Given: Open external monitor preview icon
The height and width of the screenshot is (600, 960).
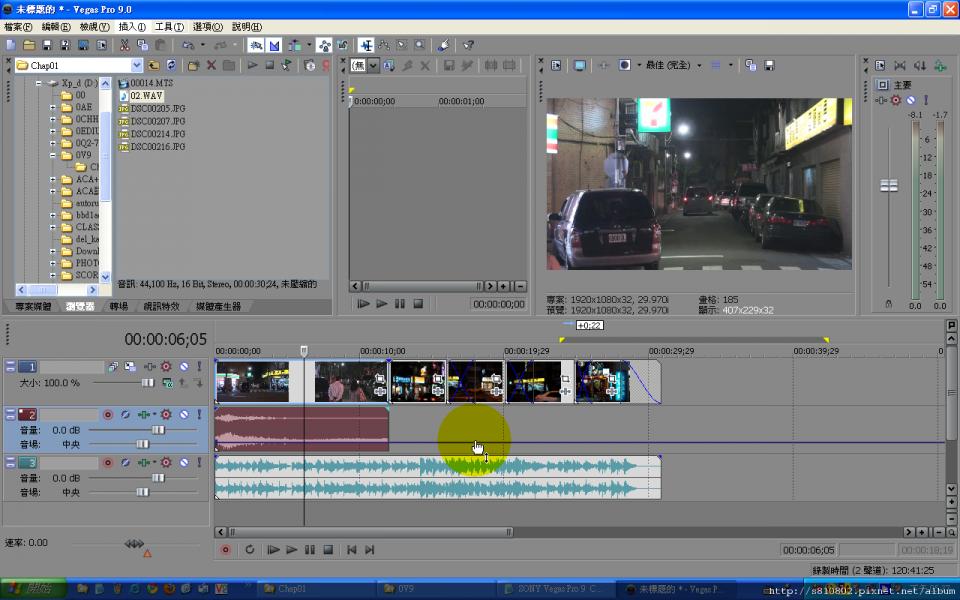Looking at the screenshot, I should click(x=579, y=65).
